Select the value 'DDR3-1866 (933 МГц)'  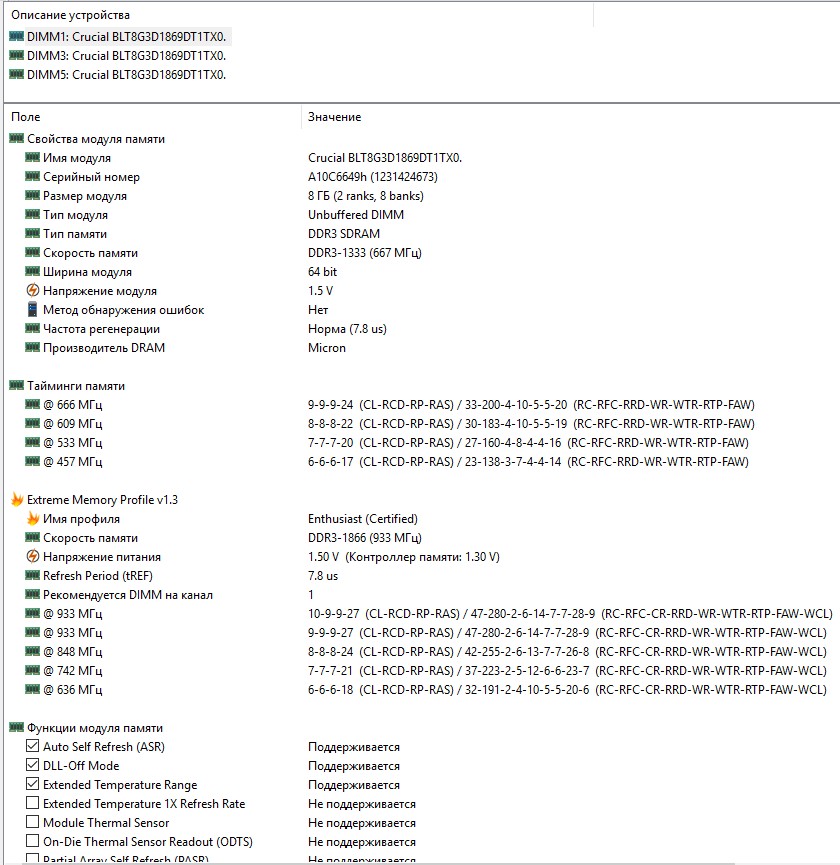(x=365, y=538)
